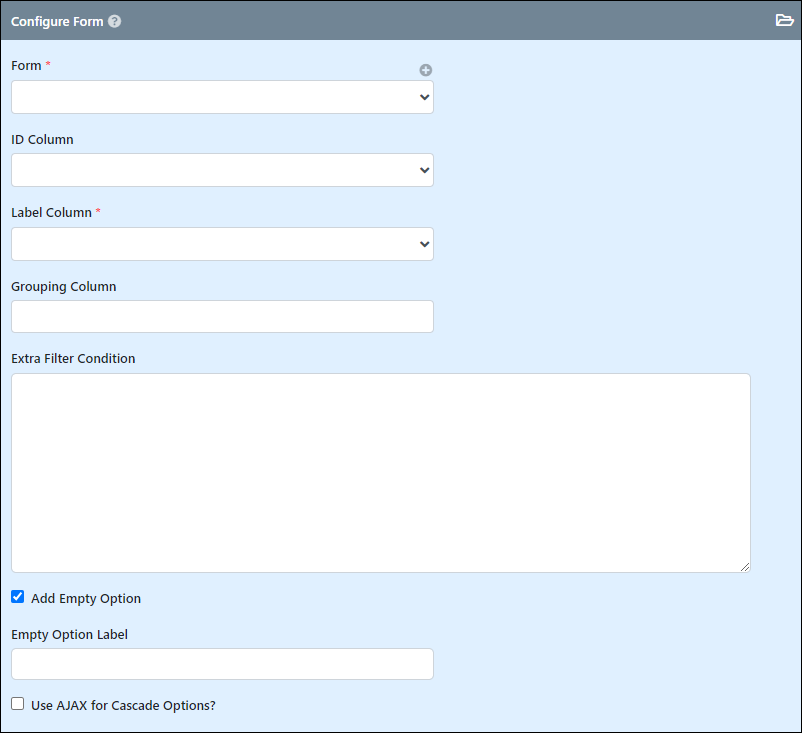Open the Label Column dropdown
Viewport: 802px width, 733px height.
(x=222, y=244)
